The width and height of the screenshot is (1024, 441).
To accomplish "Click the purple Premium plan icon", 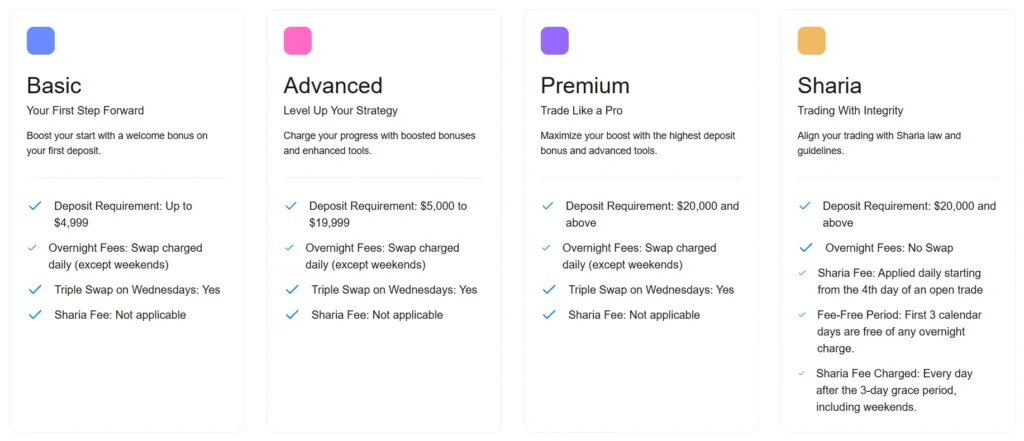I will 554,41.
